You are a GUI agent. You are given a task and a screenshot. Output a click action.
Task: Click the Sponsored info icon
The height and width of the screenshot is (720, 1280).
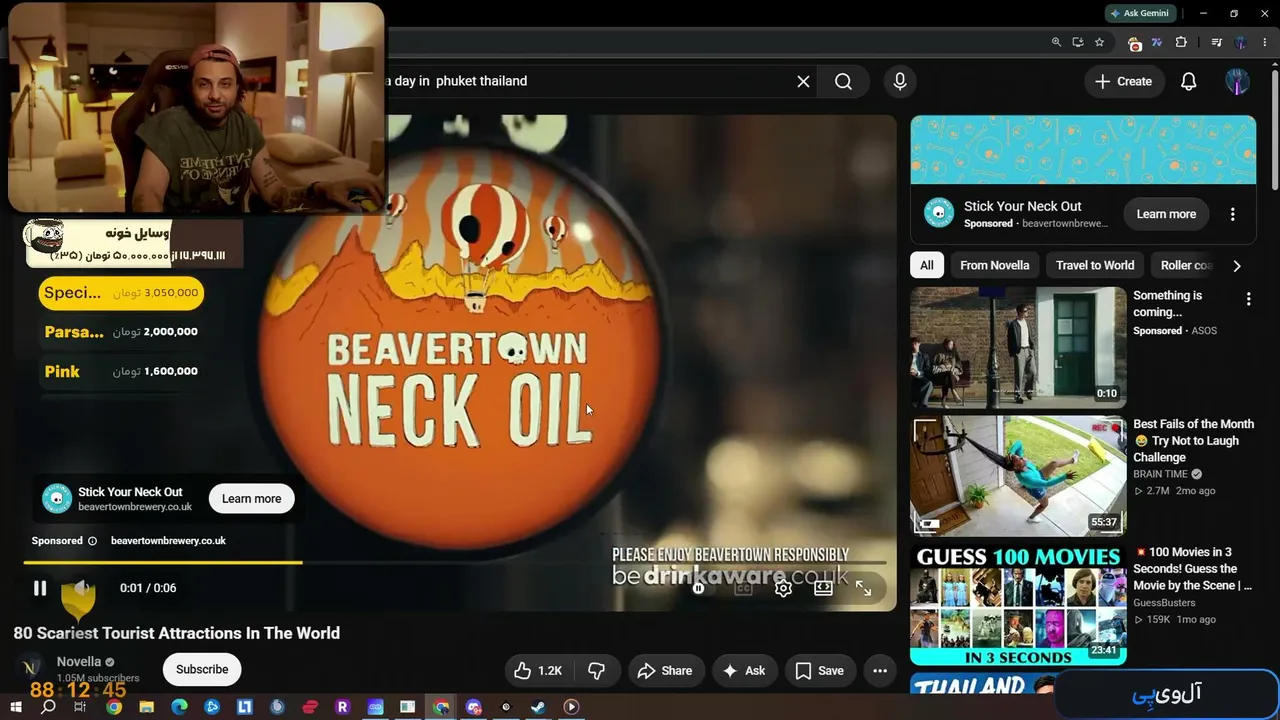93,541
